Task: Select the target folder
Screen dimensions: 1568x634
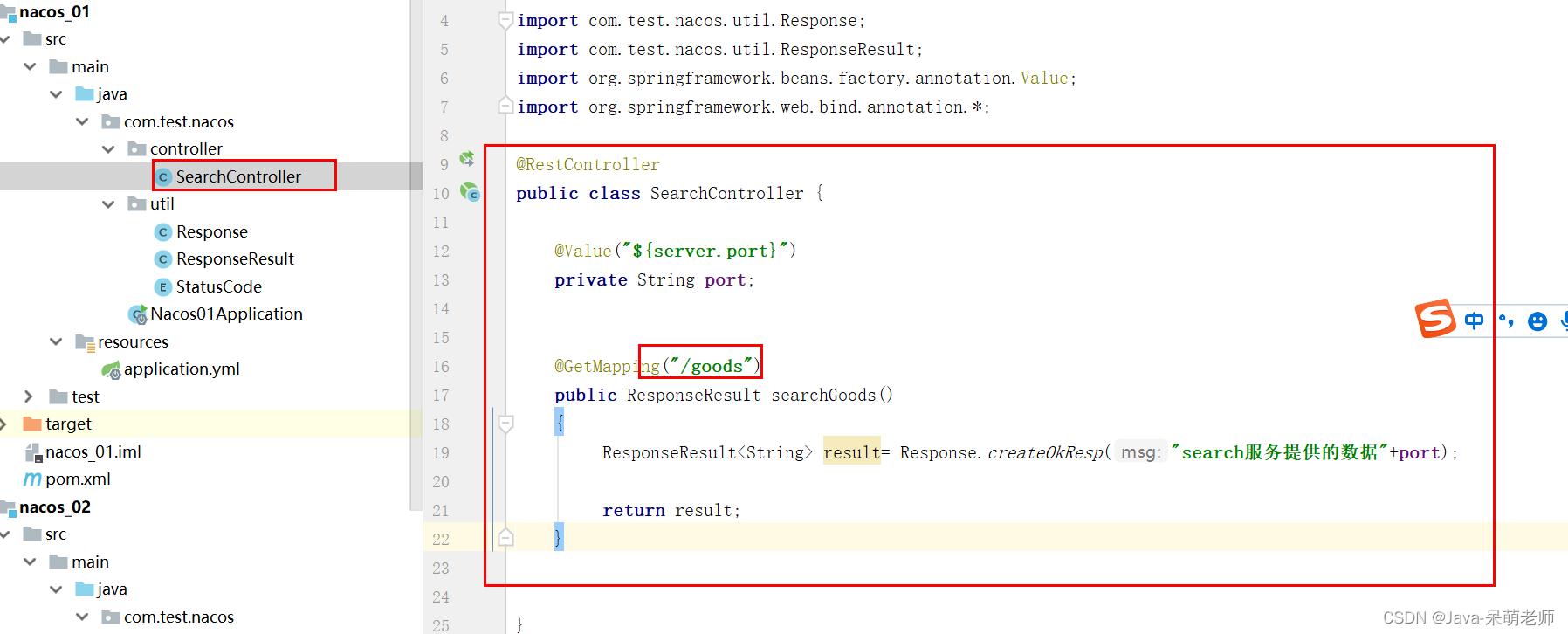Action: pos(68,424)
